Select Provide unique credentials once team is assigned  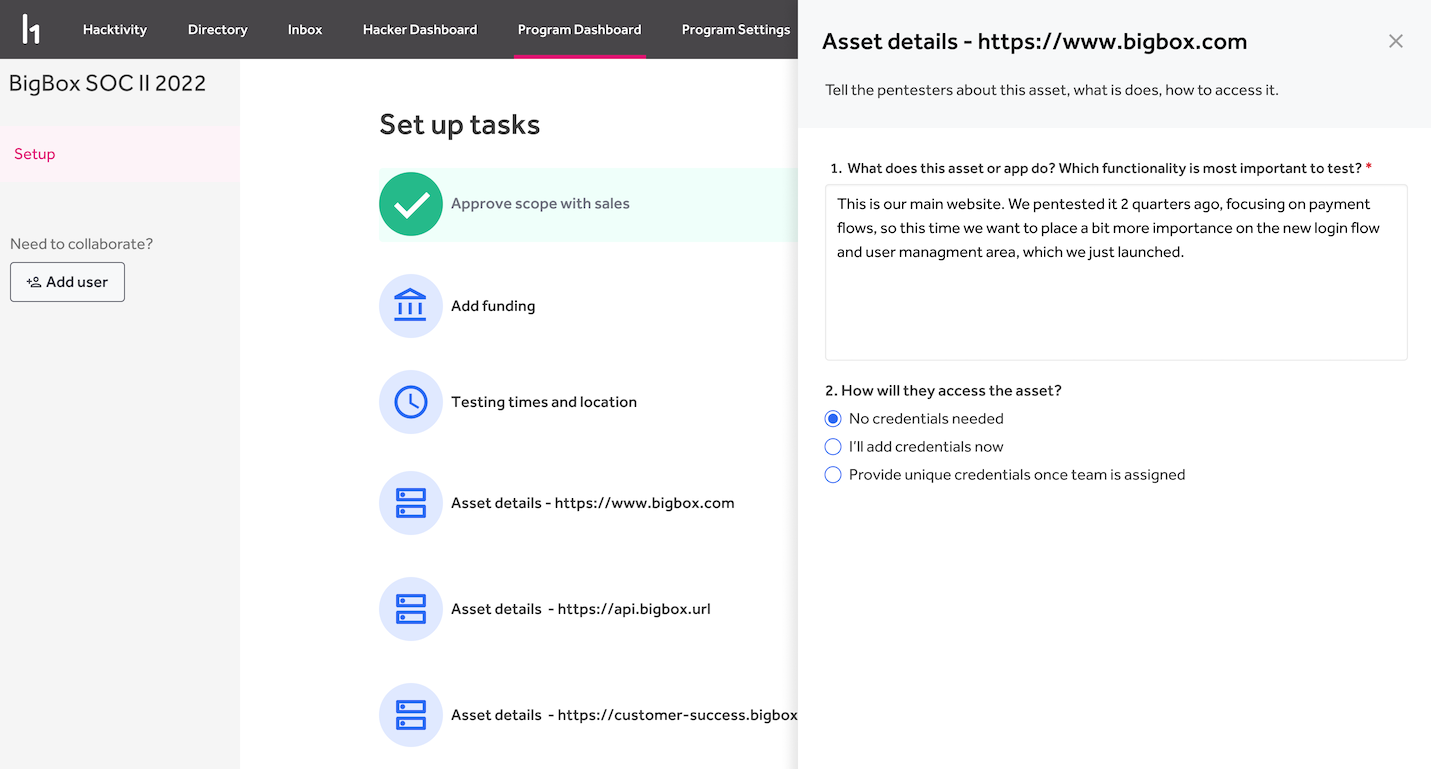click(833, 474)
